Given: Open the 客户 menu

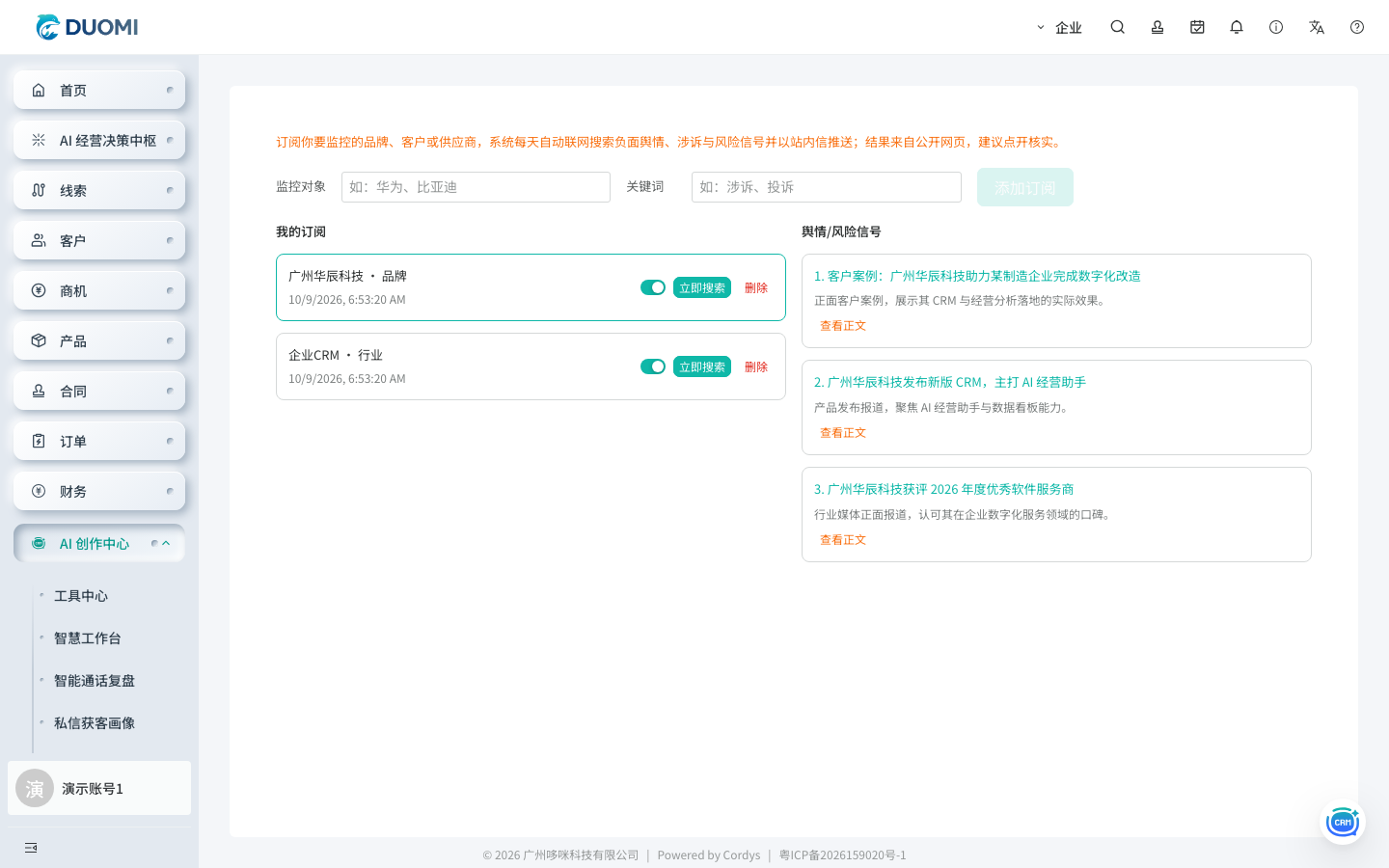Looking at the screenshot, I should [x=99, y=240].
